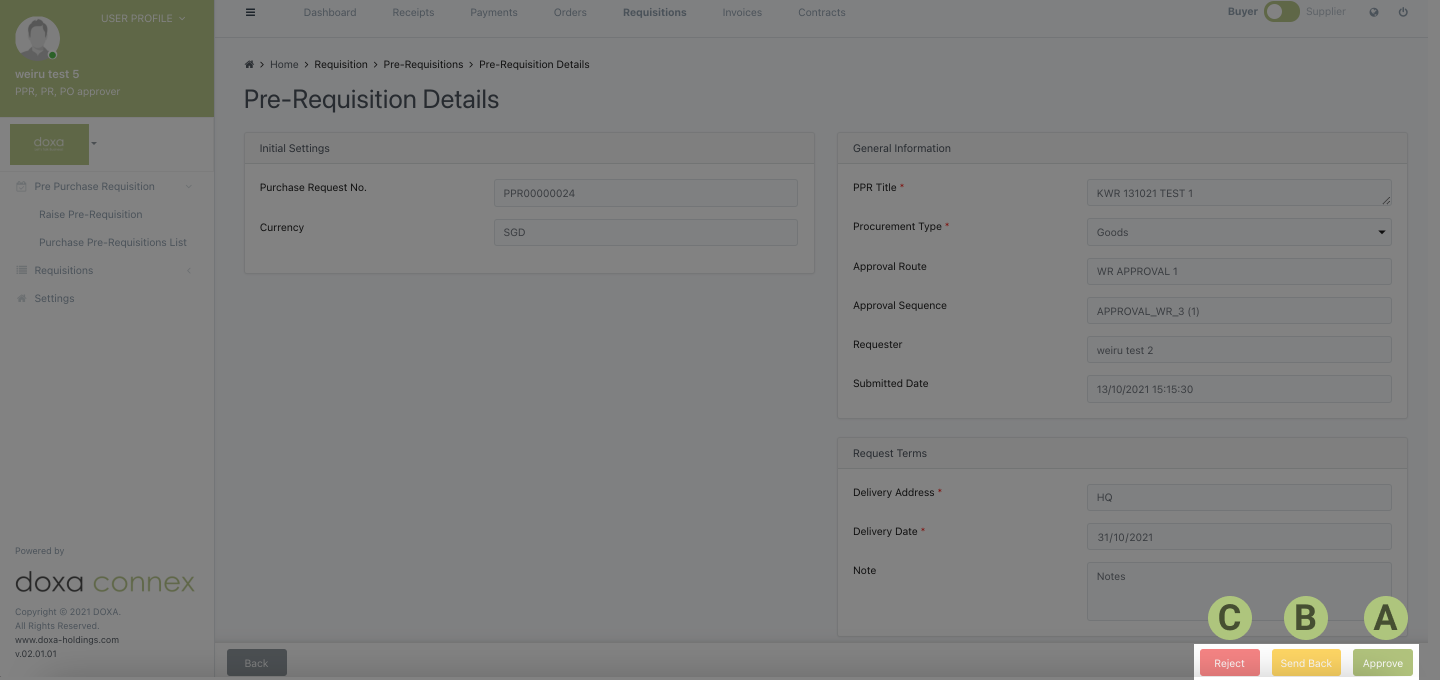
Task: Open the Receipts tab
Action: 413,12
